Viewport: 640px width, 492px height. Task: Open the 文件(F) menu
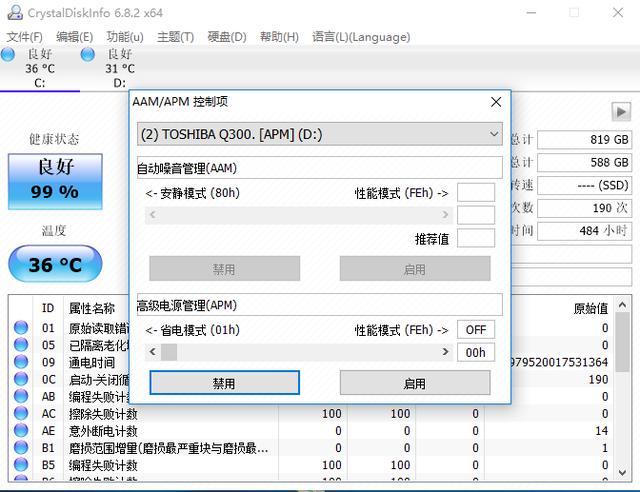[x=24, y=37]
